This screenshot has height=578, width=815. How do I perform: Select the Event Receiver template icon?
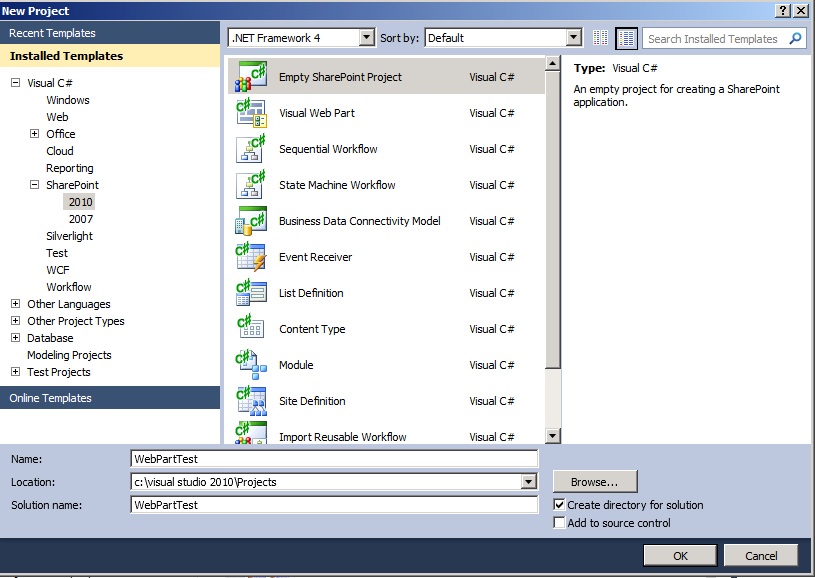251,257
